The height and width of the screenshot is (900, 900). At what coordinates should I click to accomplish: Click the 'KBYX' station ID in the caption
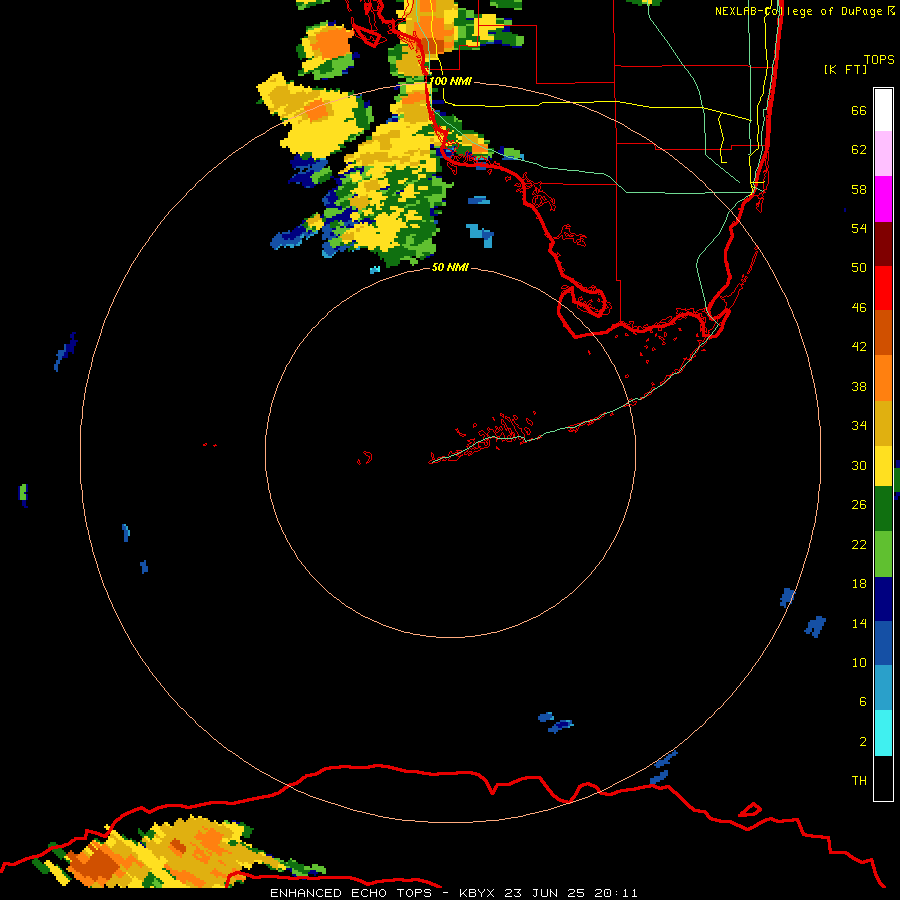pyautogui.click(x=476, y=893)
